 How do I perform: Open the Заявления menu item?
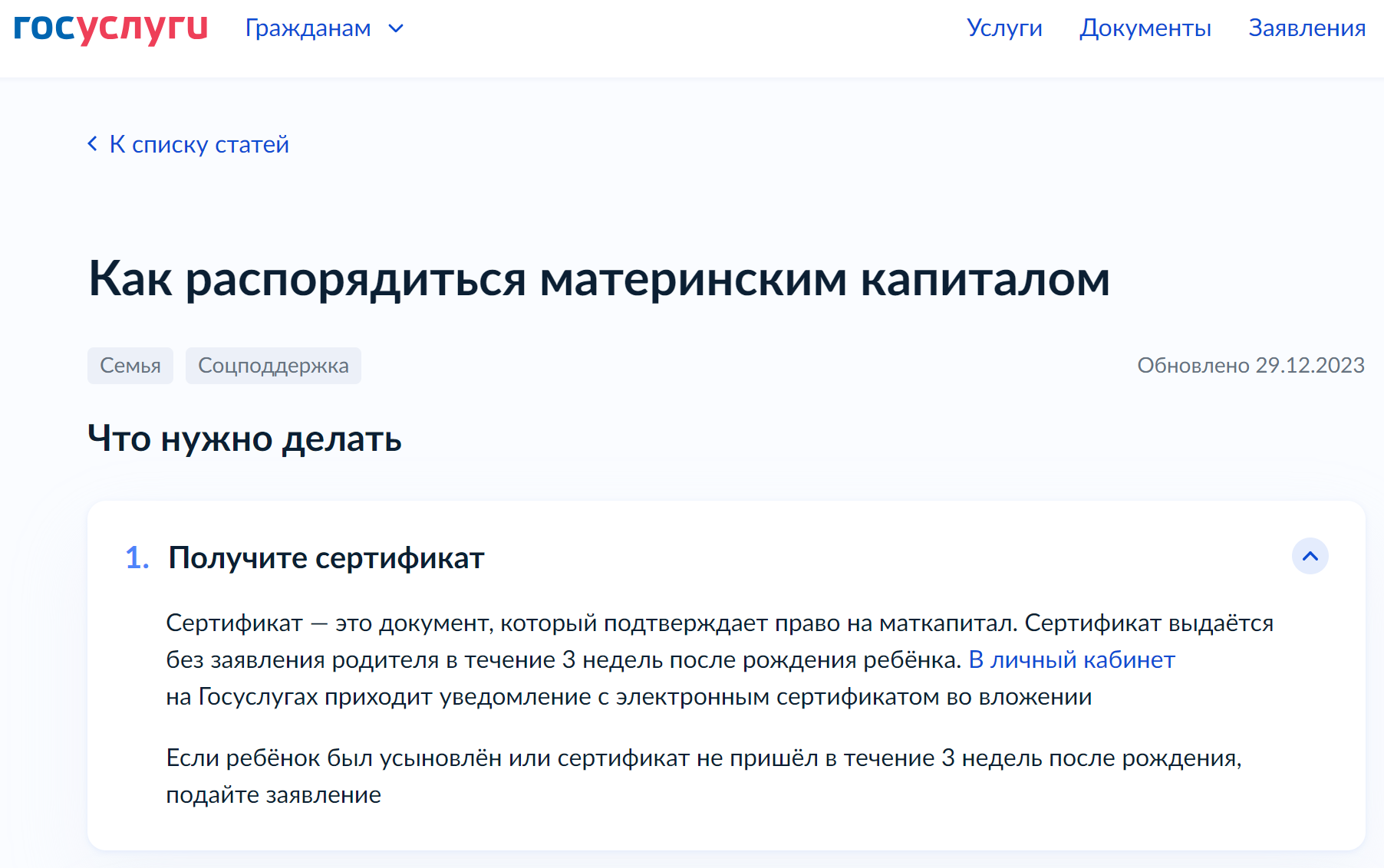[1307, 28]
